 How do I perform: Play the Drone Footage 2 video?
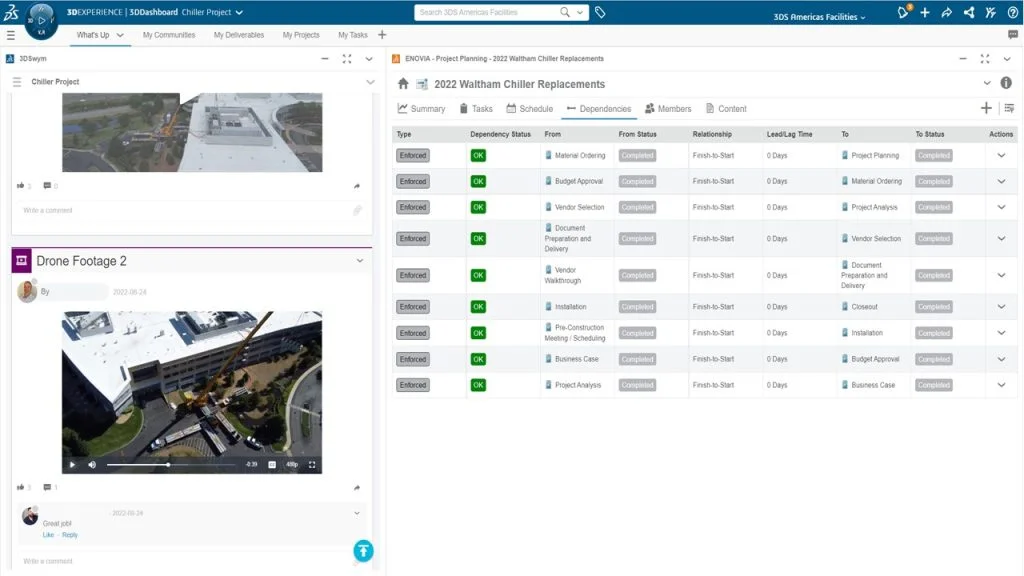(x=72, y=465)
